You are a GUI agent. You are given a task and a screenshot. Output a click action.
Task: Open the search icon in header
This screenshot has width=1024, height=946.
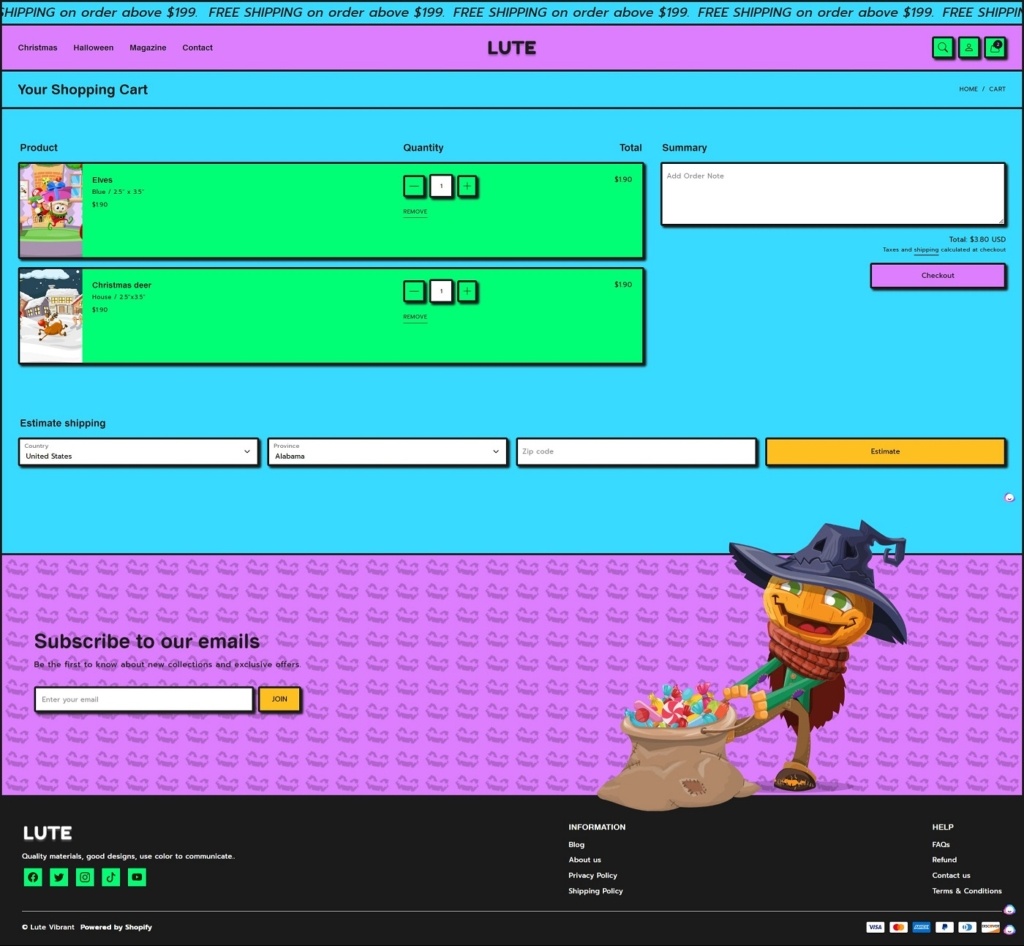coord(942,47)
